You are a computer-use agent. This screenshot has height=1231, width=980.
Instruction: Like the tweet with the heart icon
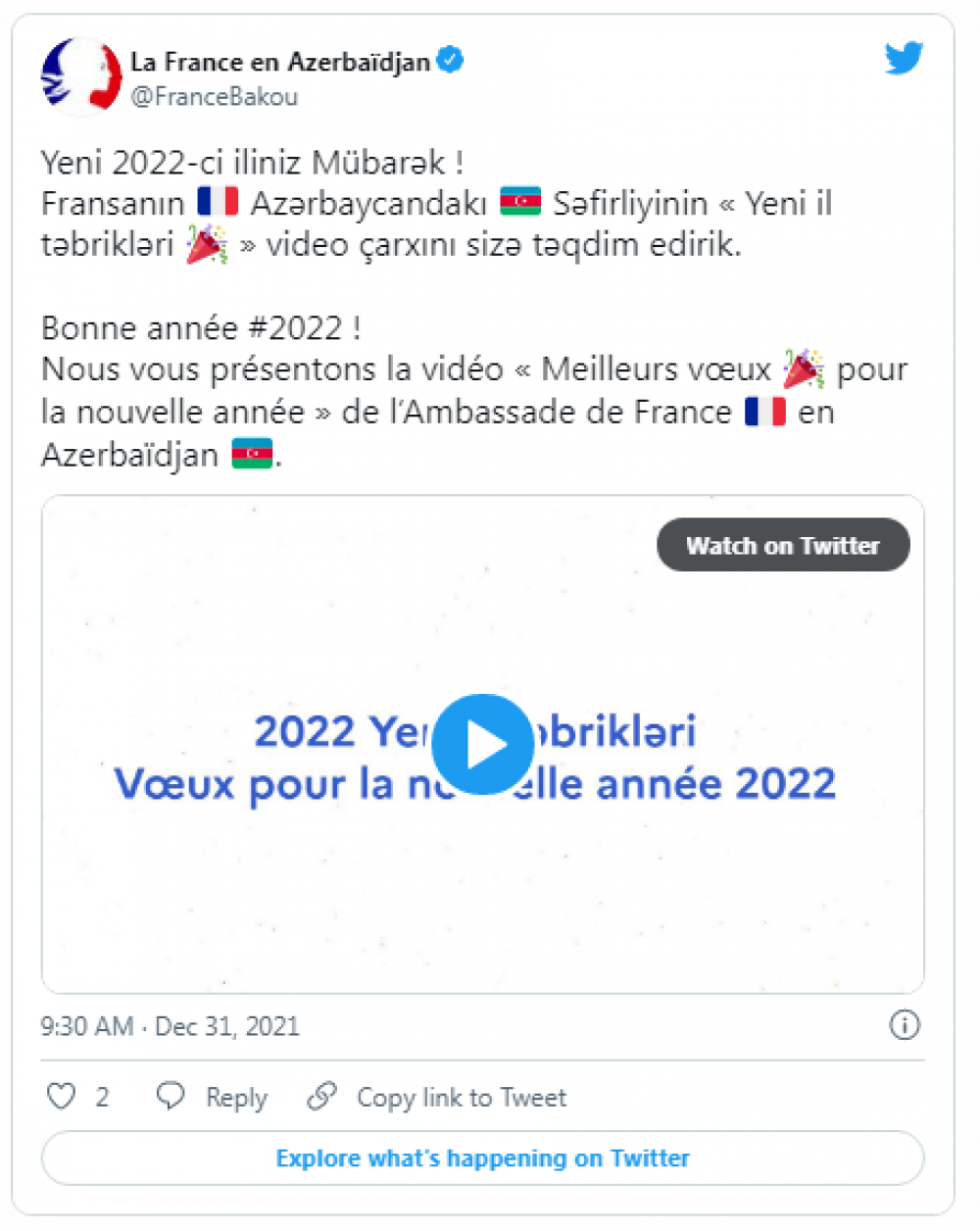point(62,1096)
